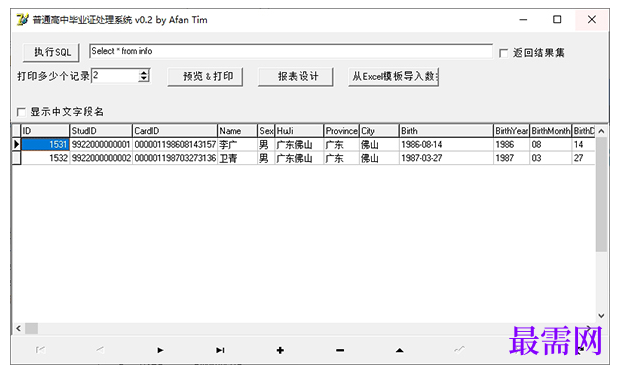Click the CardID column header
This screenshot has height=372, width=621.
tap(175, 131)
